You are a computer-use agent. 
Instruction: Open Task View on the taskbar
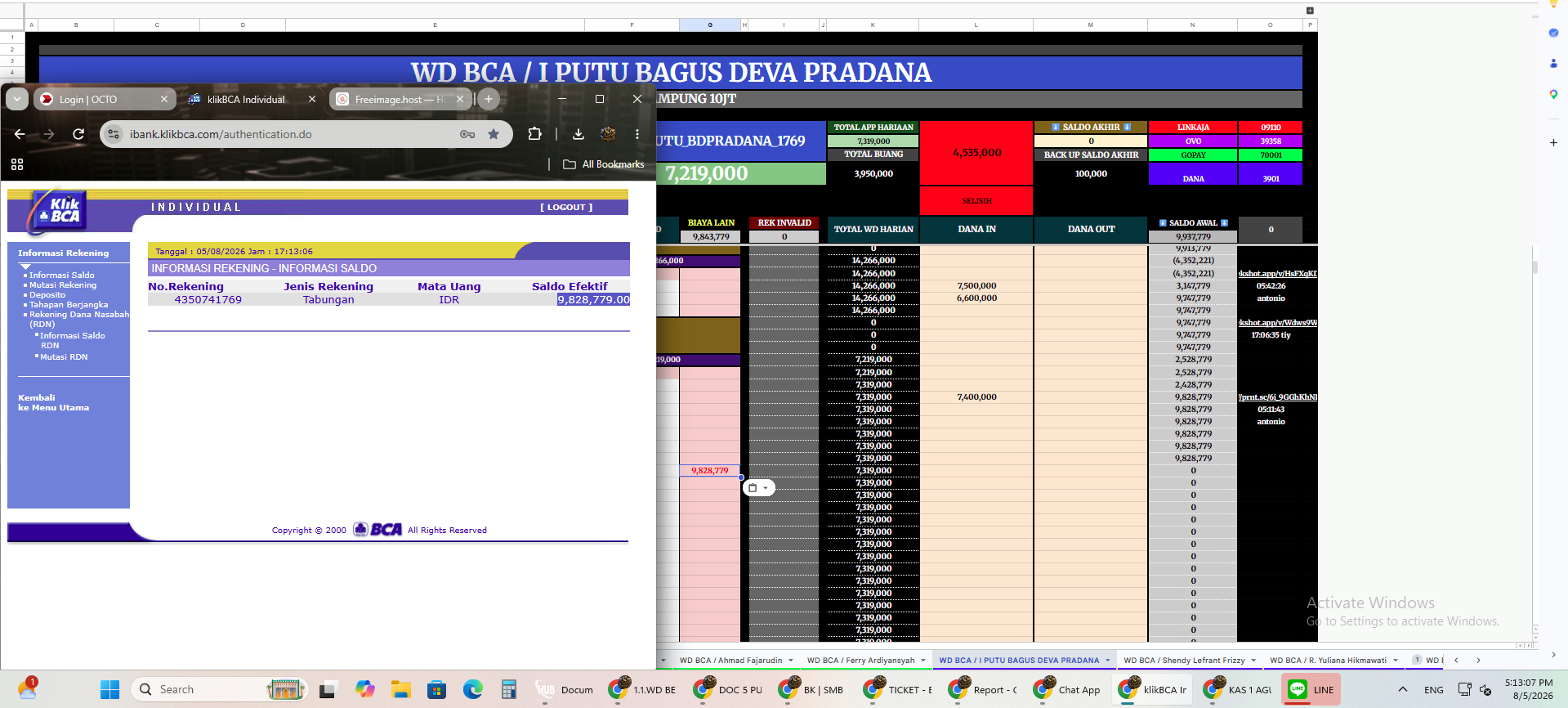328,690
